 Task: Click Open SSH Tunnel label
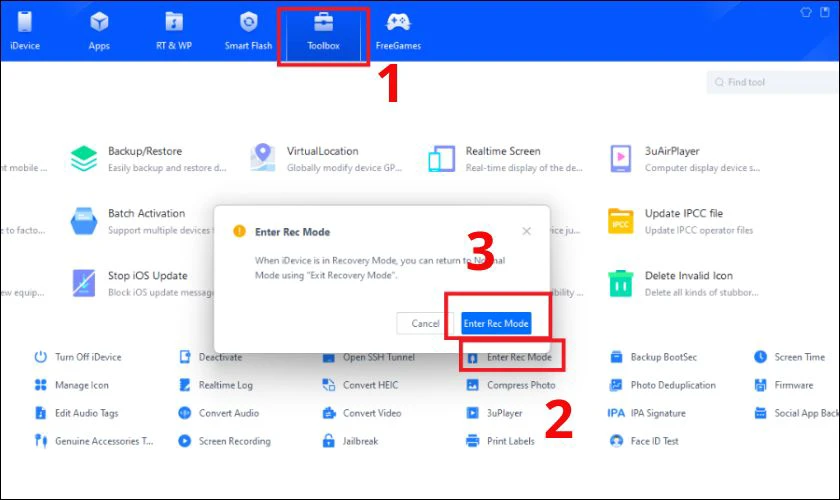click(379, 357)
